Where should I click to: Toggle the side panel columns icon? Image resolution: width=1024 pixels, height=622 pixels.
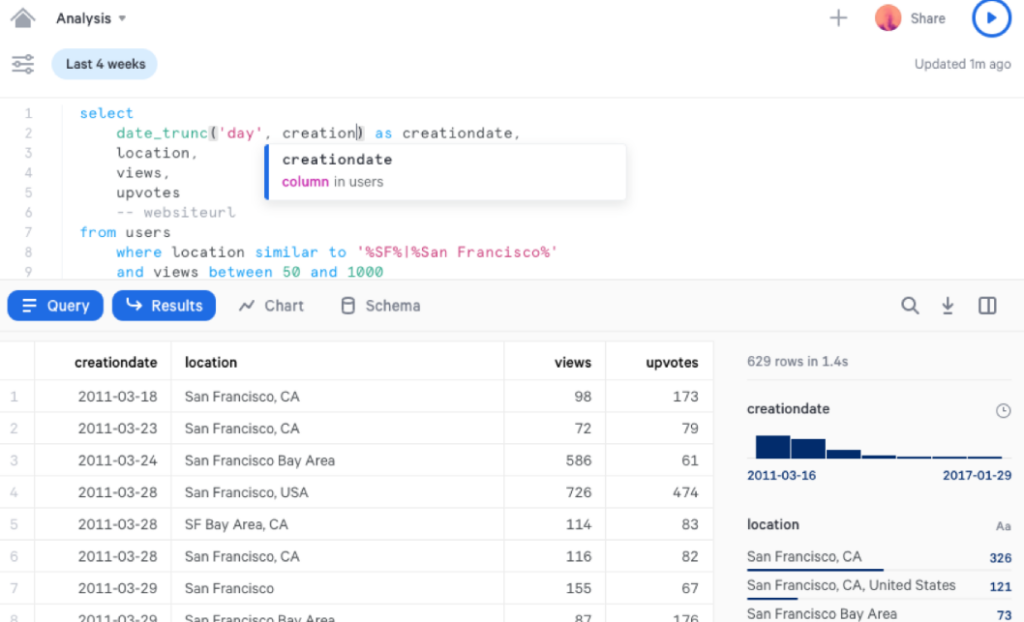coord(987,305)
